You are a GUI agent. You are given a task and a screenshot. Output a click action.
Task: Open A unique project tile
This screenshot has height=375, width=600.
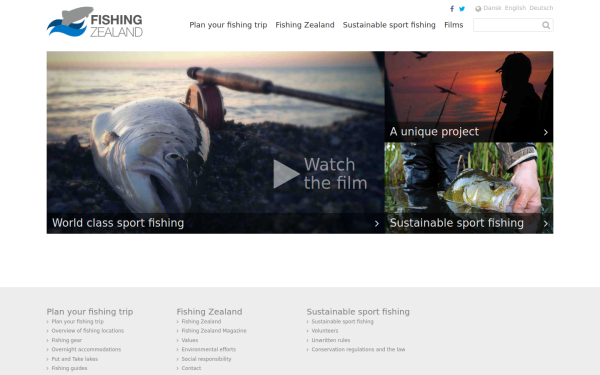pos(469,96)
